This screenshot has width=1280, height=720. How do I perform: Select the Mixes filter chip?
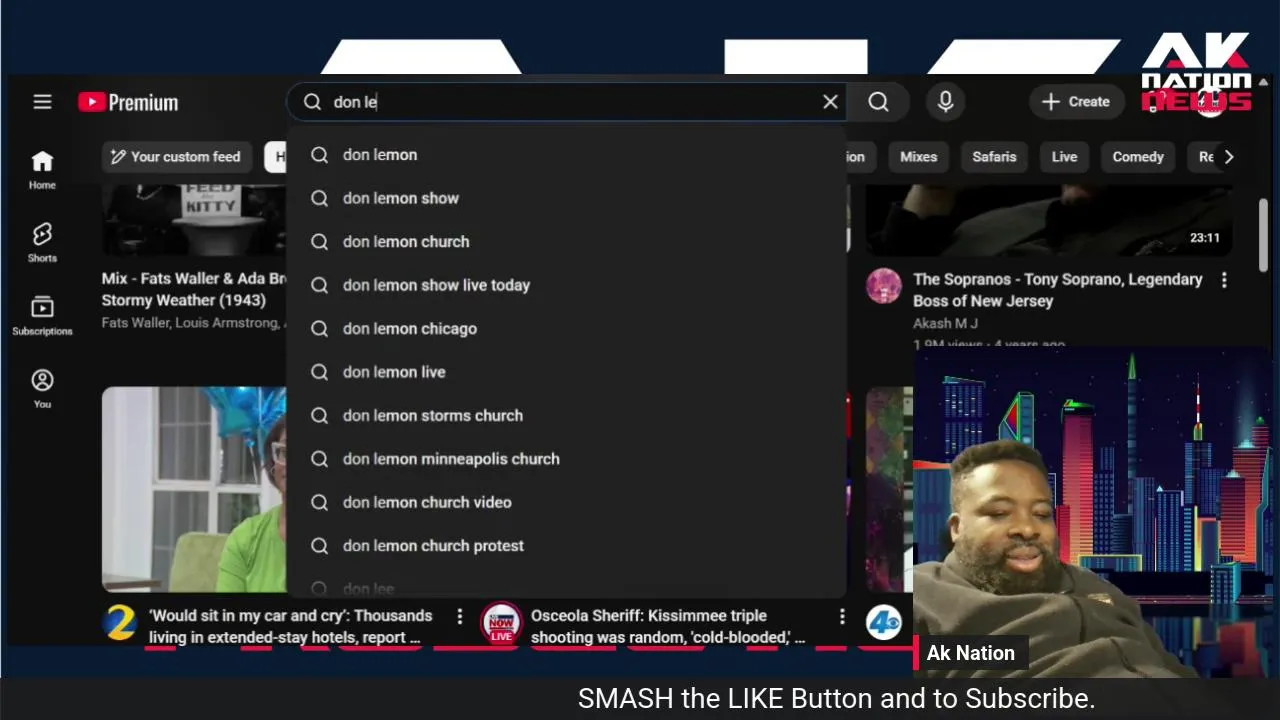pyautogui.click(x=918, y=157)
